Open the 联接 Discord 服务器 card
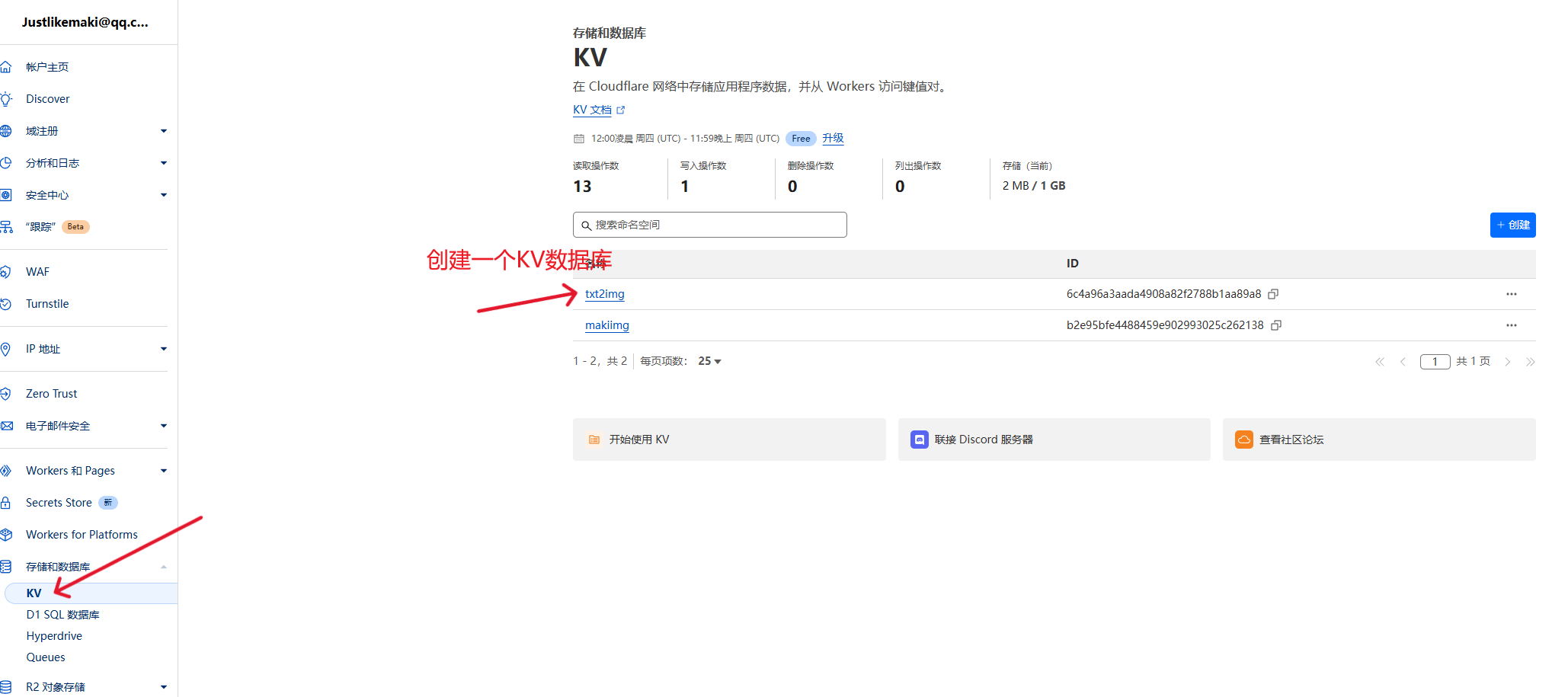This screenshot has width=1568, height=697. (1054, 440)
